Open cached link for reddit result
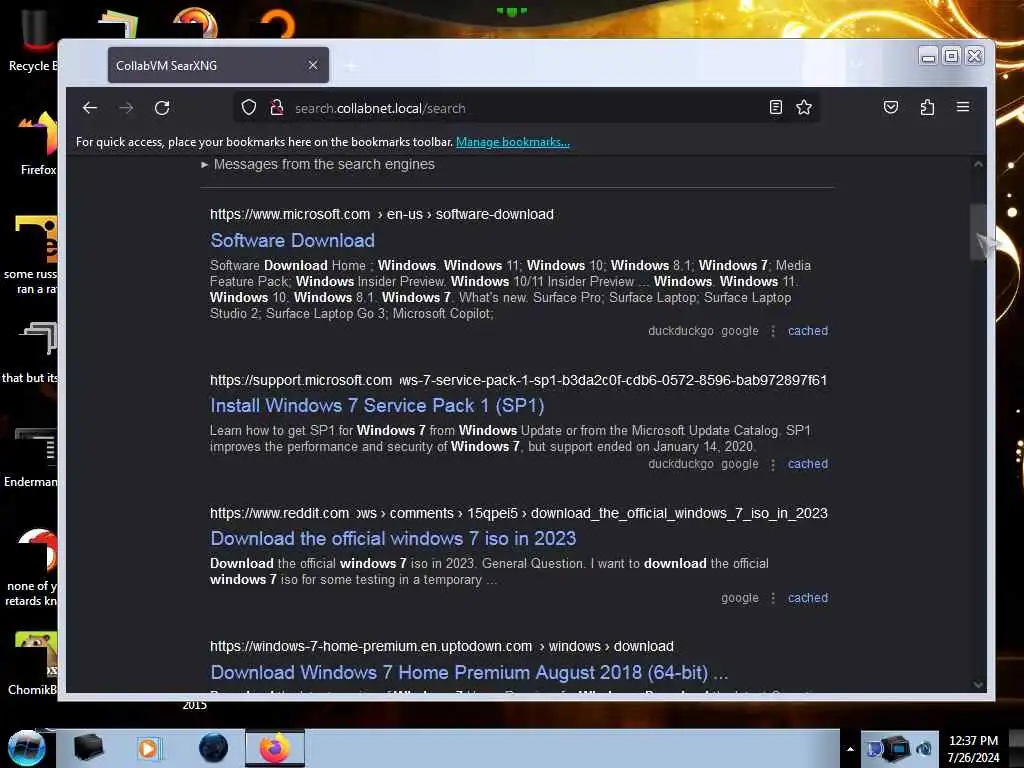The width and height of the screenshot is (1024, 768). (808, 598)
